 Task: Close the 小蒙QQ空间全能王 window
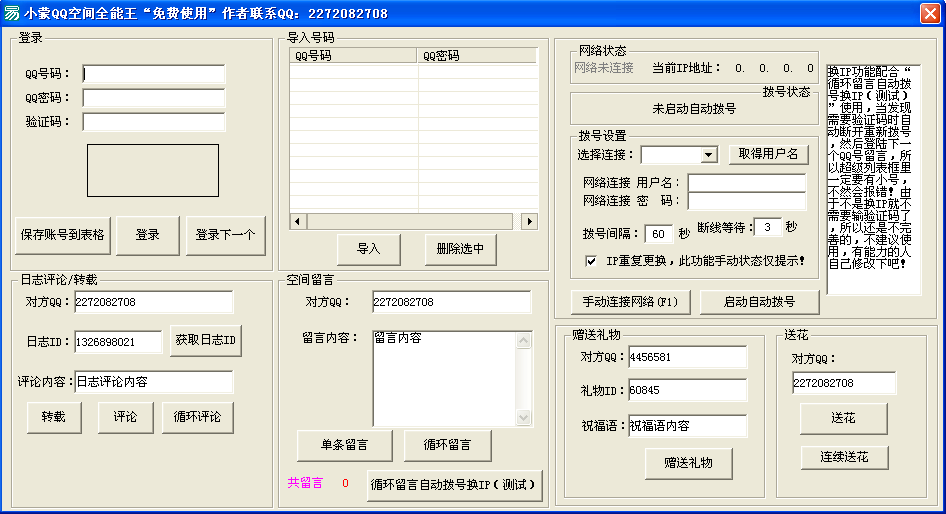(930, 13)
